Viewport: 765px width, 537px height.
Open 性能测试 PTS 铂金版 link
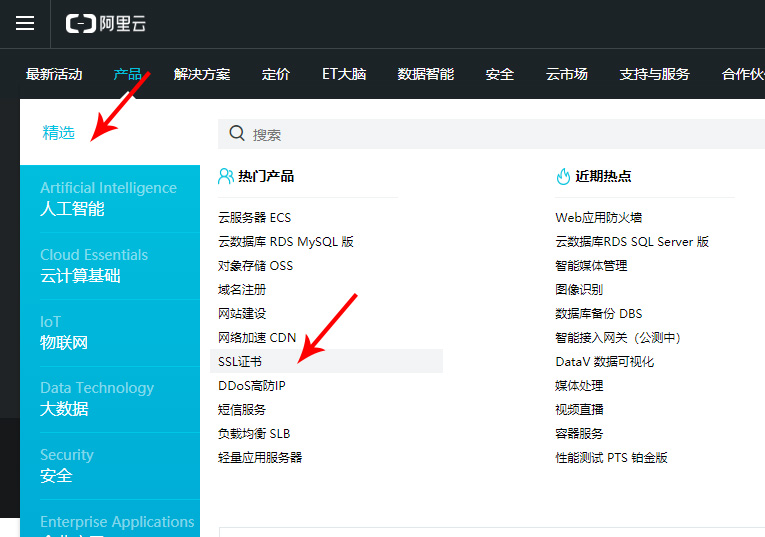[x=611, y=457]
